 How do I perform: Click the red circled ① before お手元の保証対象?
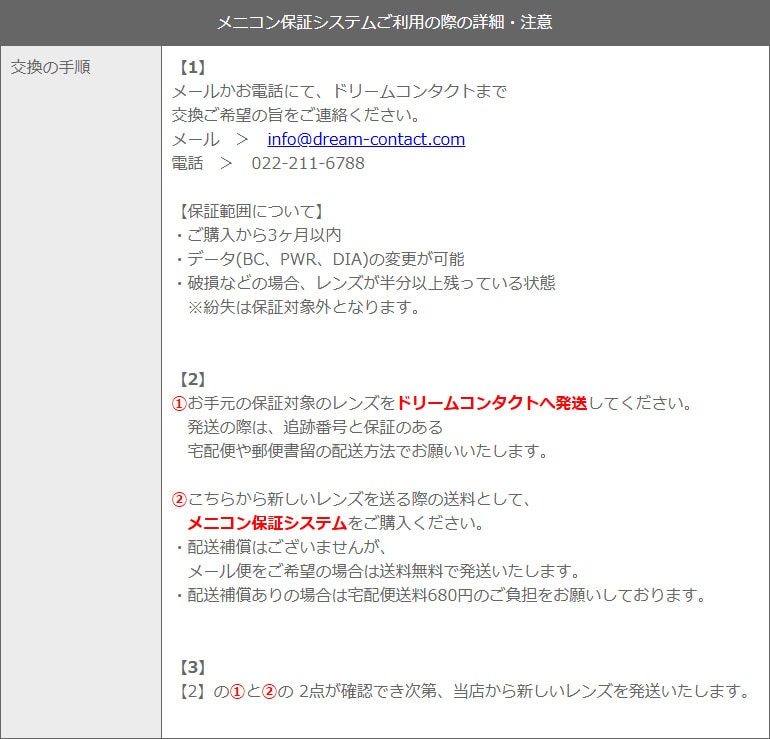click(179, 403)
